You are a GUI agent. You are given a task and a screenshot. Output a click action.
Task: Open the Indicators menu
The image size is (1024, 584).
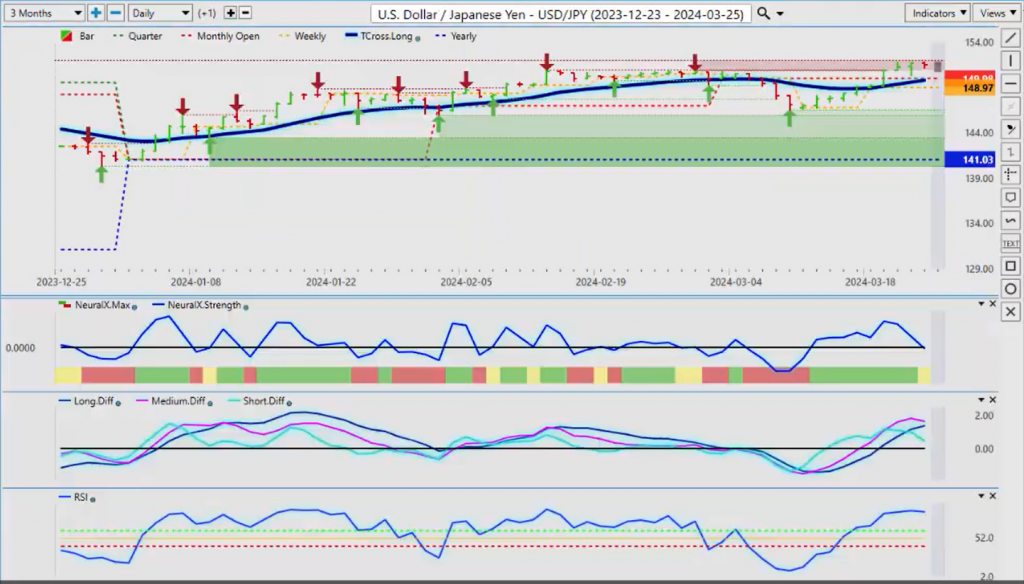[x=937, y=13]
